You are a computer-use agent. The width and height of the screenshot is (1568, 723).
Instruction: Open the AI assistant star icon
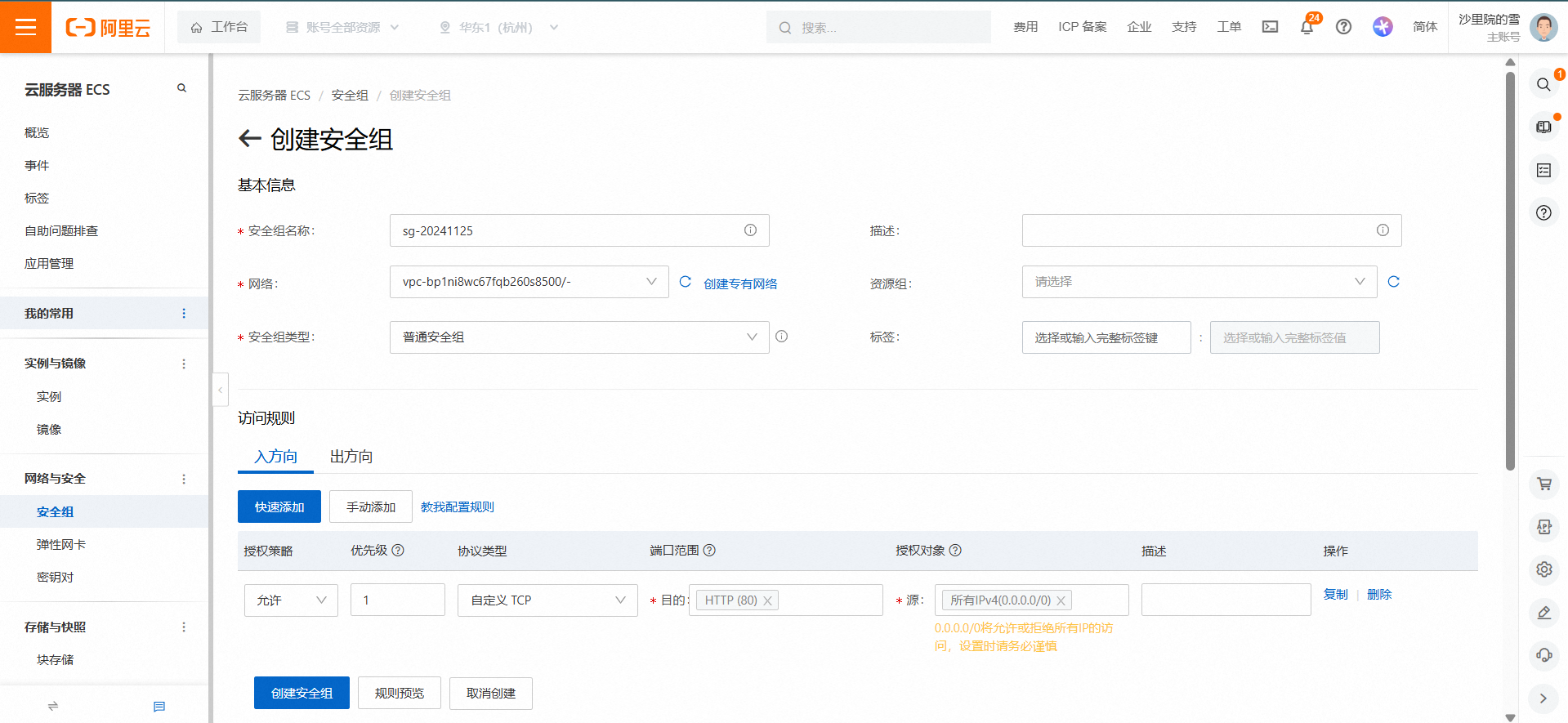pyautogui.click(x=1383, y=27)
